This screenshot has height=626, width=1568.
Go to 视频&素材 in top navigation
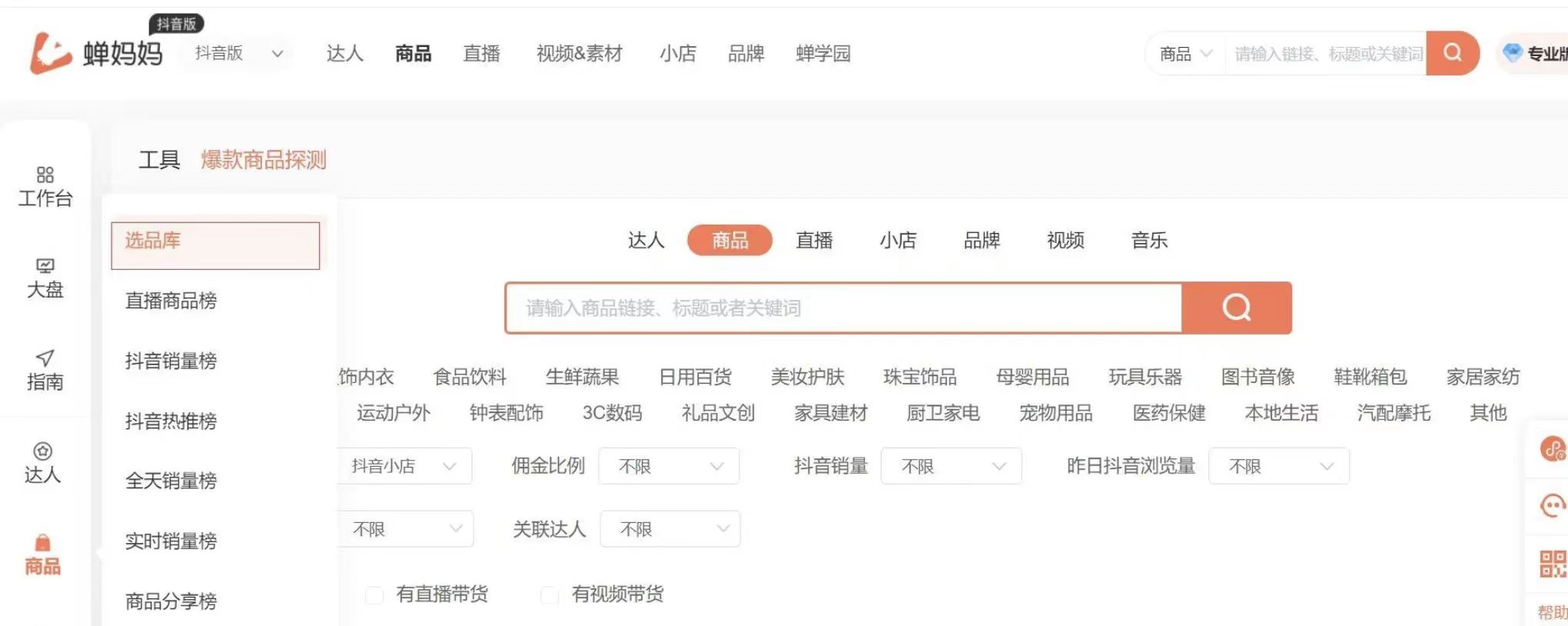click(580, 53)
